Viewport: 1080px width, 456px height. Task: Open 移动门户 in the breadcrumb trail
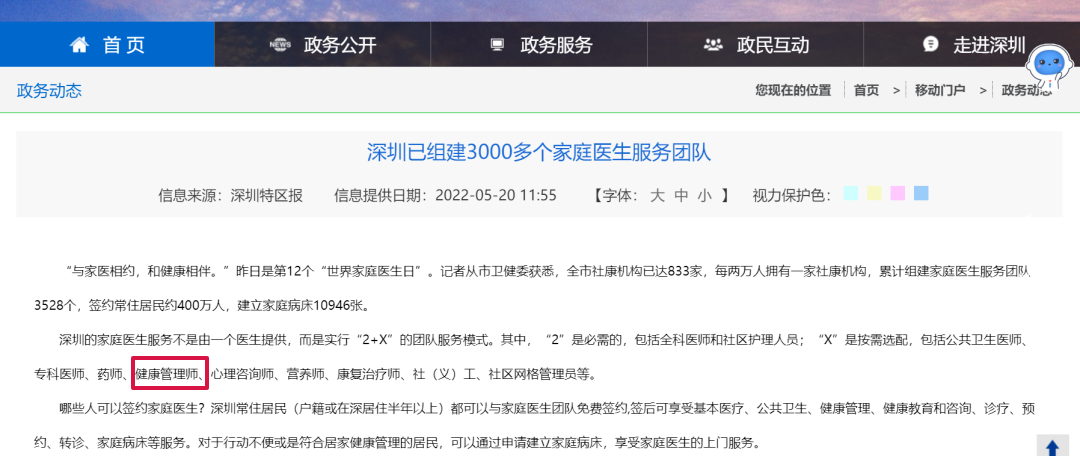click(939, 90)
